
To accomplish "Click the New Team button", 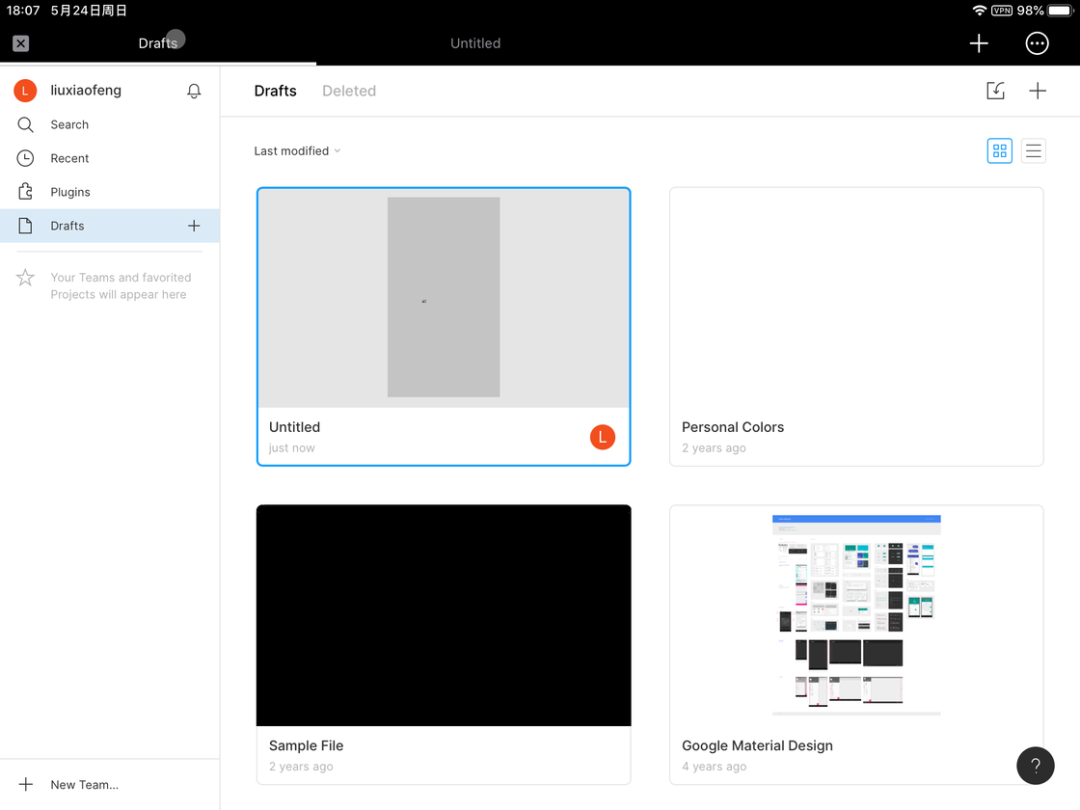I will pos(84,785).
